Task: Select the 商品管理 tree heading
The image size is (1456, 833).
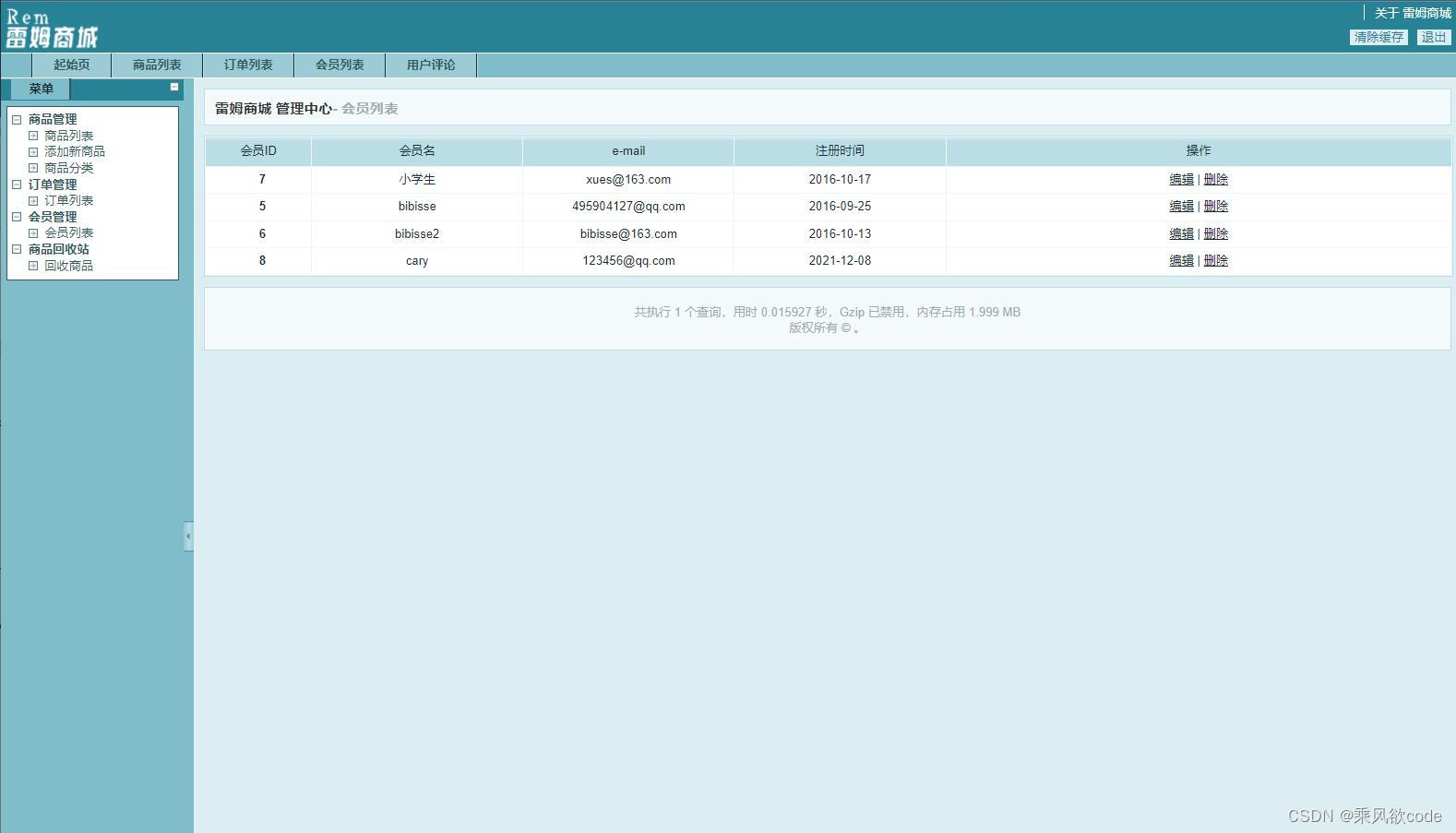Action: pos(53,119)
